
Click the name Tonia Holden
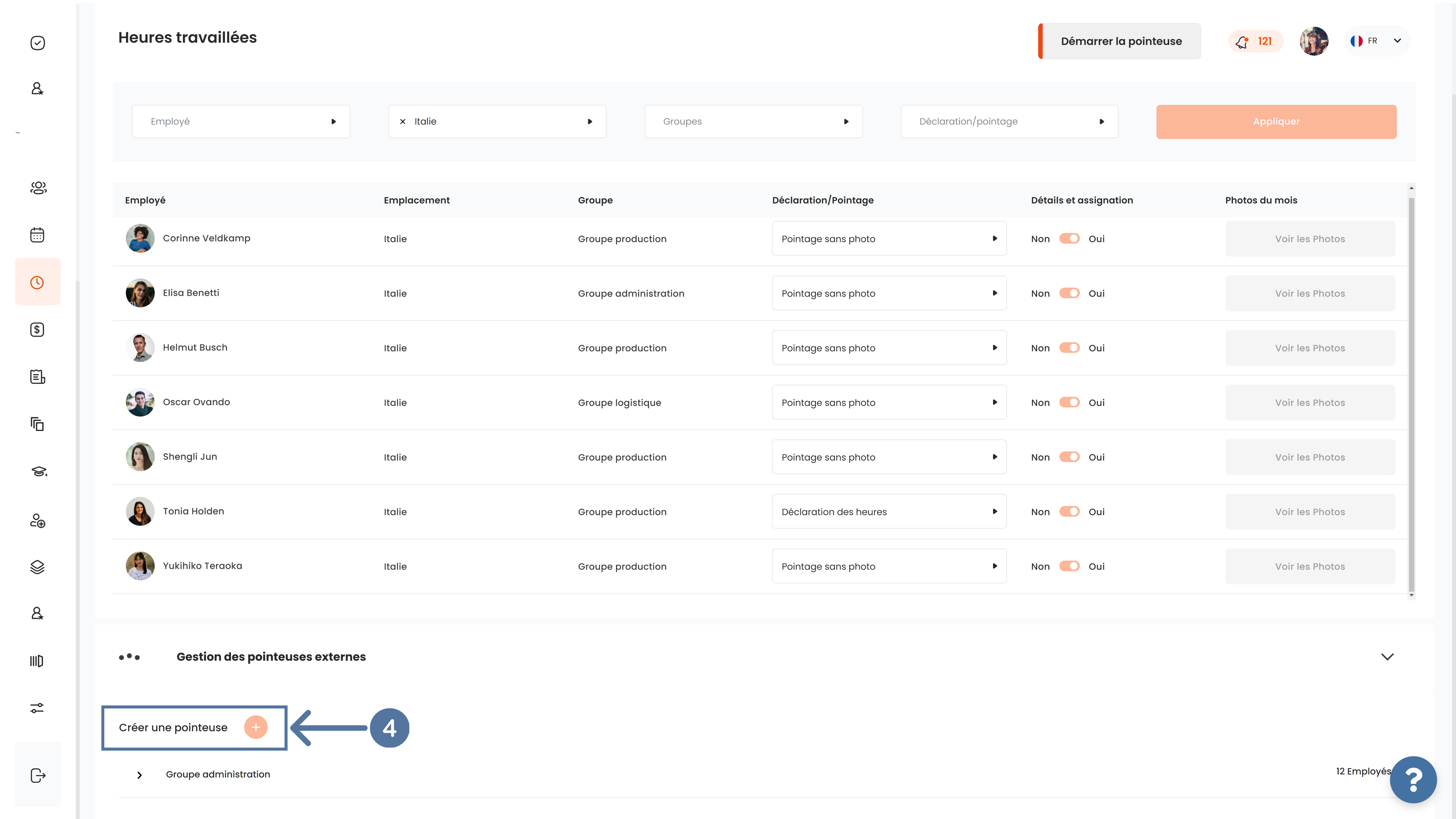[x=193, y=511]
